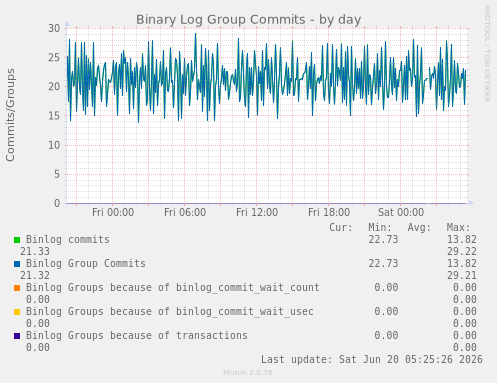Click the 'Last update: Sat Jun 20 05:25:26 2026' text
The height and width of the screenshot is (383, 497).
pos(372,360)
